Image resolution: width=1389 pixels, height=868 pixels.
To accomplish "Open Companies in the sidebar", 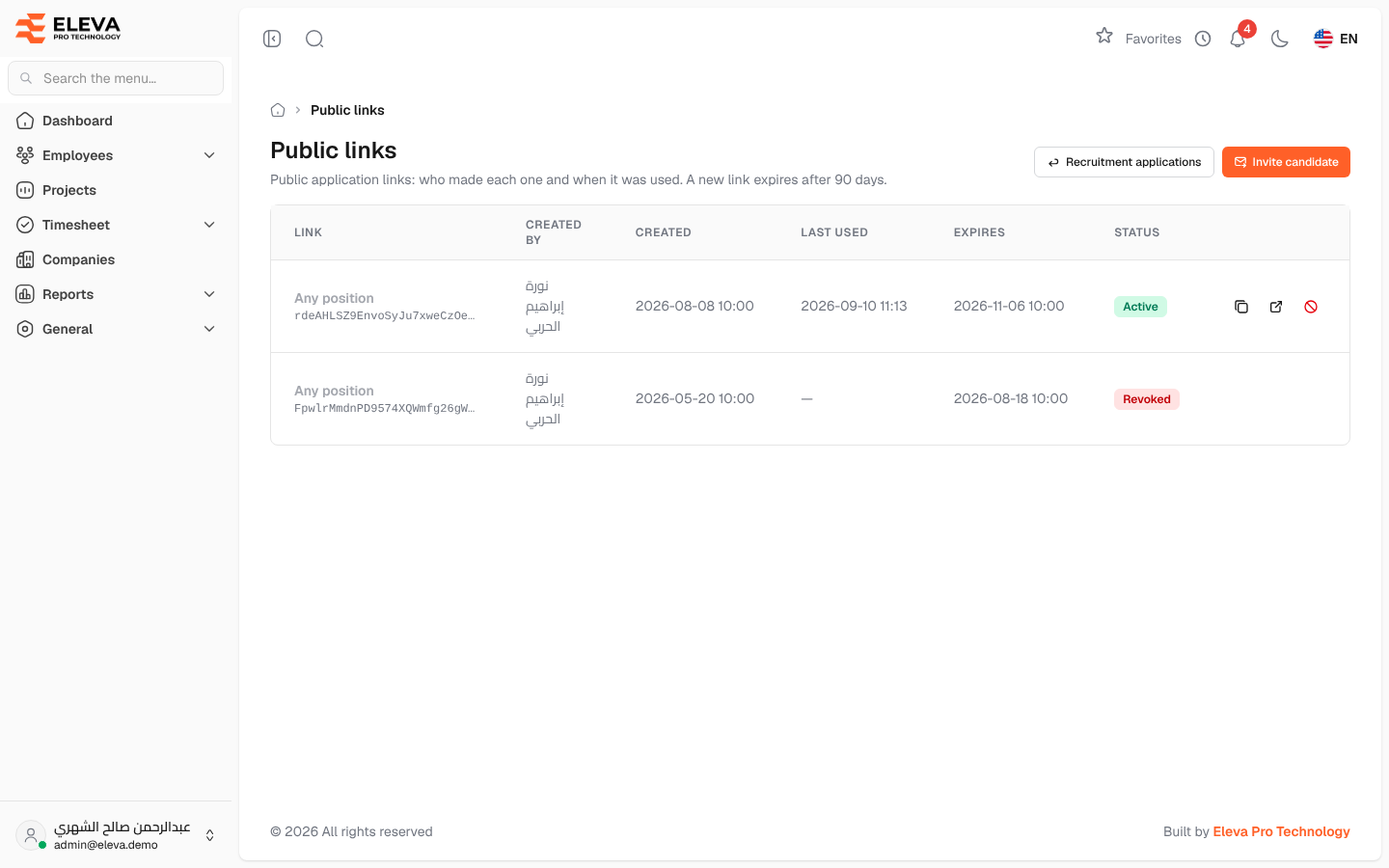I will click(x=116, y=259).
